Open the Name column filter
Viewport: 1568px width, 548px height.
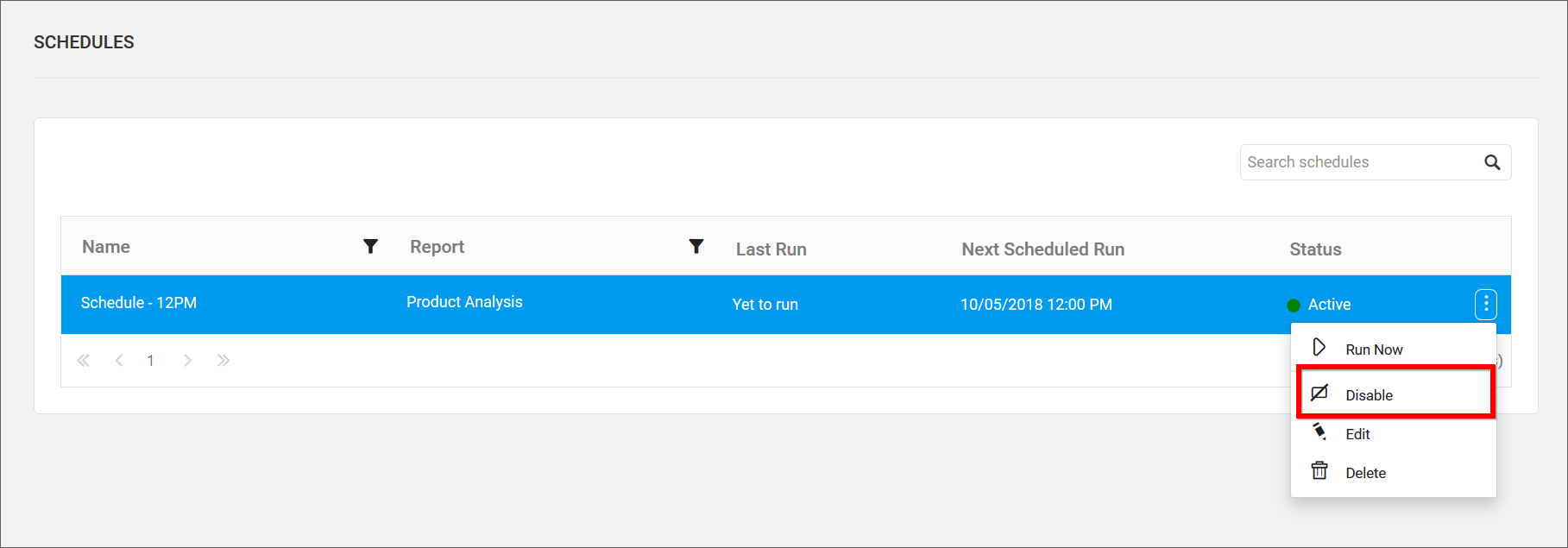click(370, 247)
